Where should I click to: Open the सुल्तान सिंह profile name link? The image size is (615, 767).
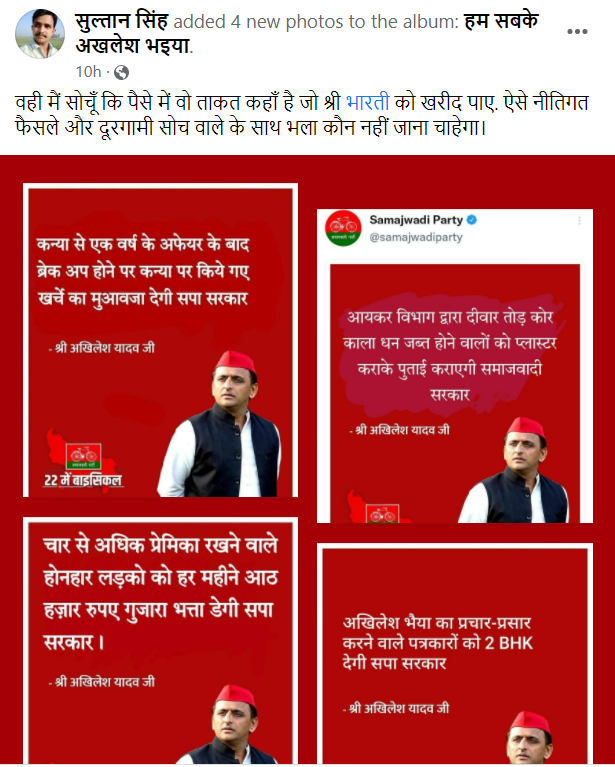(x=121, y=22)
